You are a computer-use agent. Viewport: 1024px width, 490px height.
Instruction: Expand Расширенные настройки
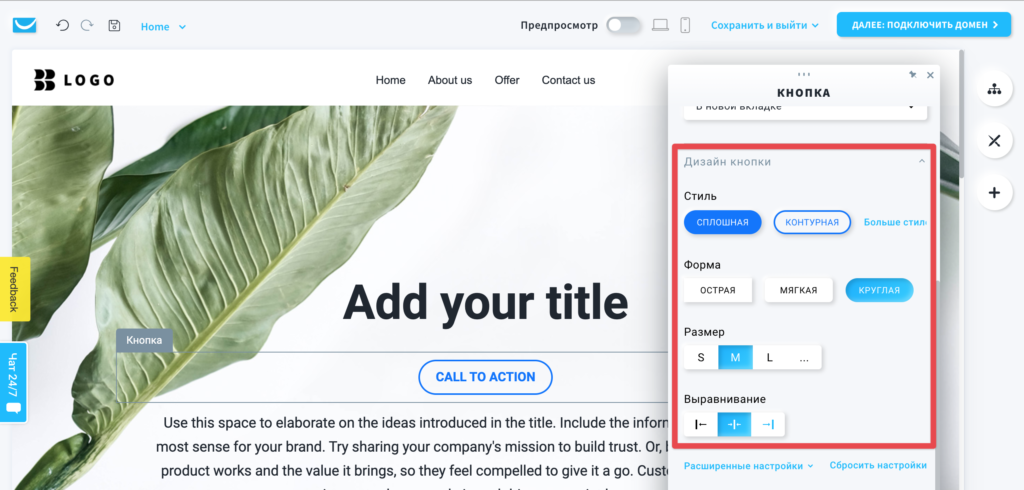(748, 466)
